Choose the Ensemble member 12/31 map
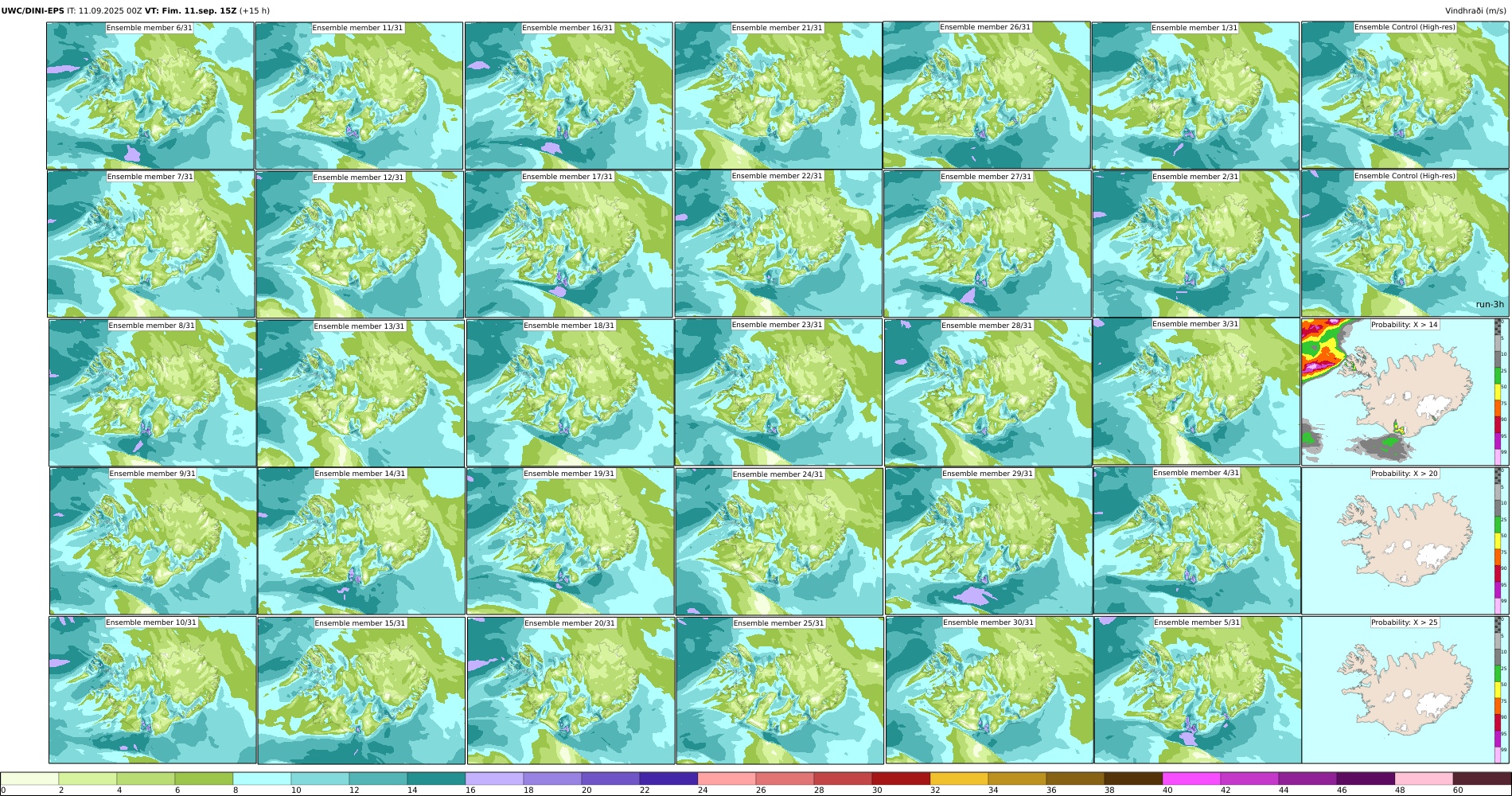The image size is (1512, 796). click(360, 244)
